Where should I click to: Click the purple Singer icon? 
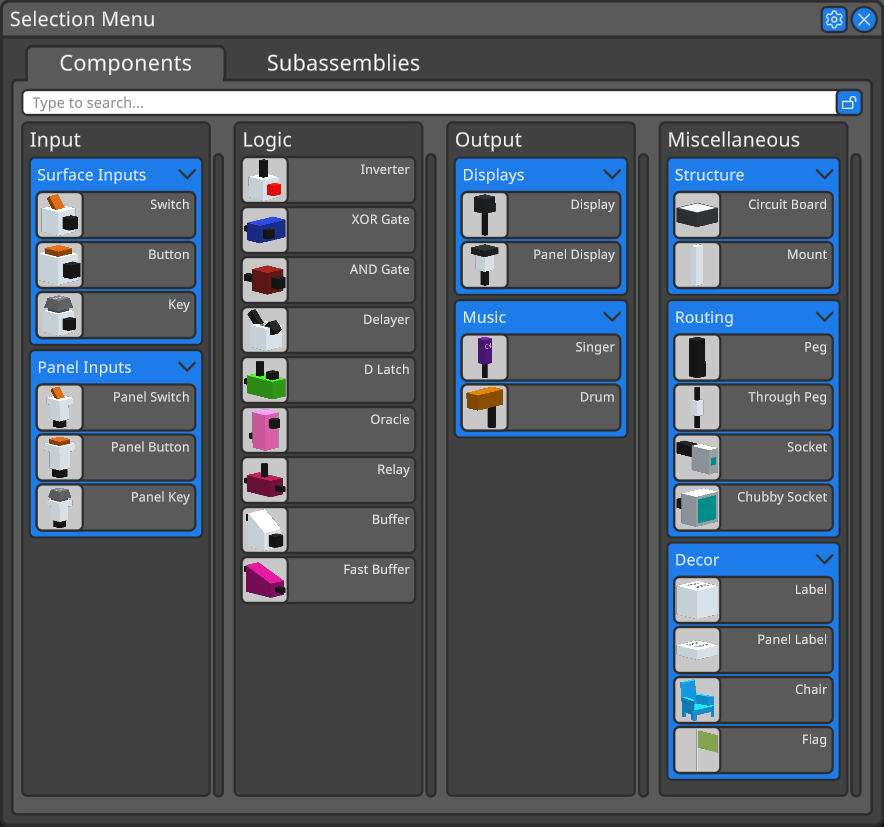485,358
